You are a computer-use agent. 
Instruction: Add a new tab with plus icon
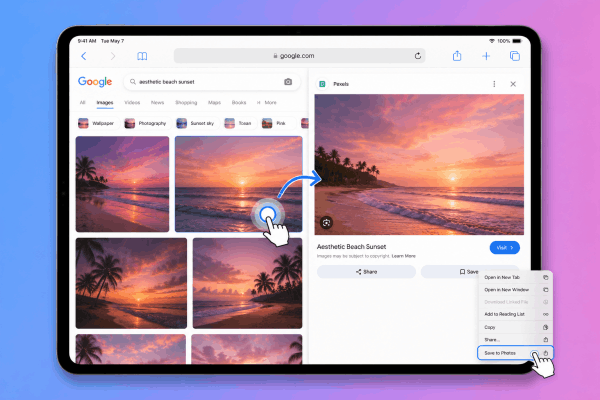[486, 56]
